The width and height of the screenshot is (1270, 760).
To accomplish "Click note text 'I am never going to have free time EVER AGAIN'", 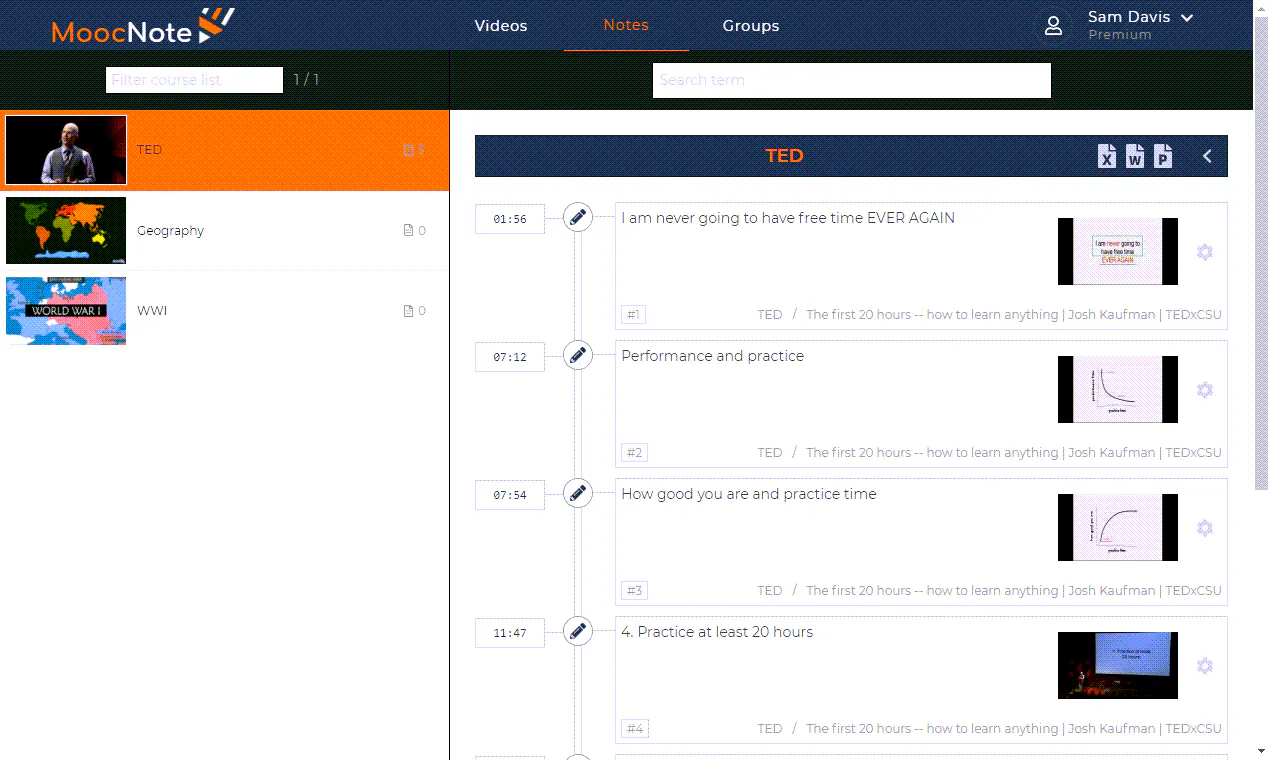I will (x=788, y=218).
